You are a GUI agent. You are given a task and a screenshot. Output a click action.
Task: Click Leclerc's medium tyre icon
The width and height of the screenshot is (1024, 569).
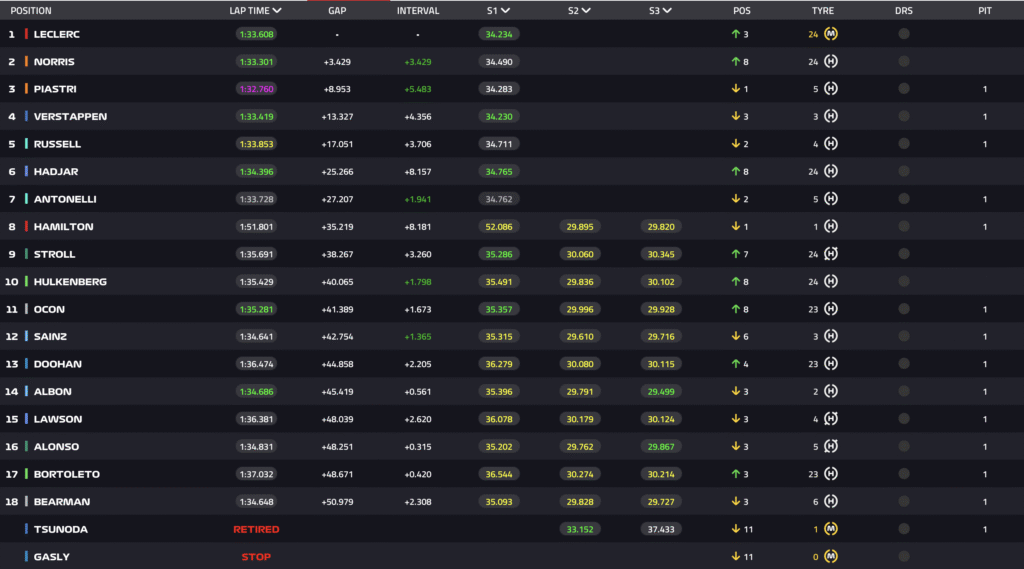click(x=831, y=34)
